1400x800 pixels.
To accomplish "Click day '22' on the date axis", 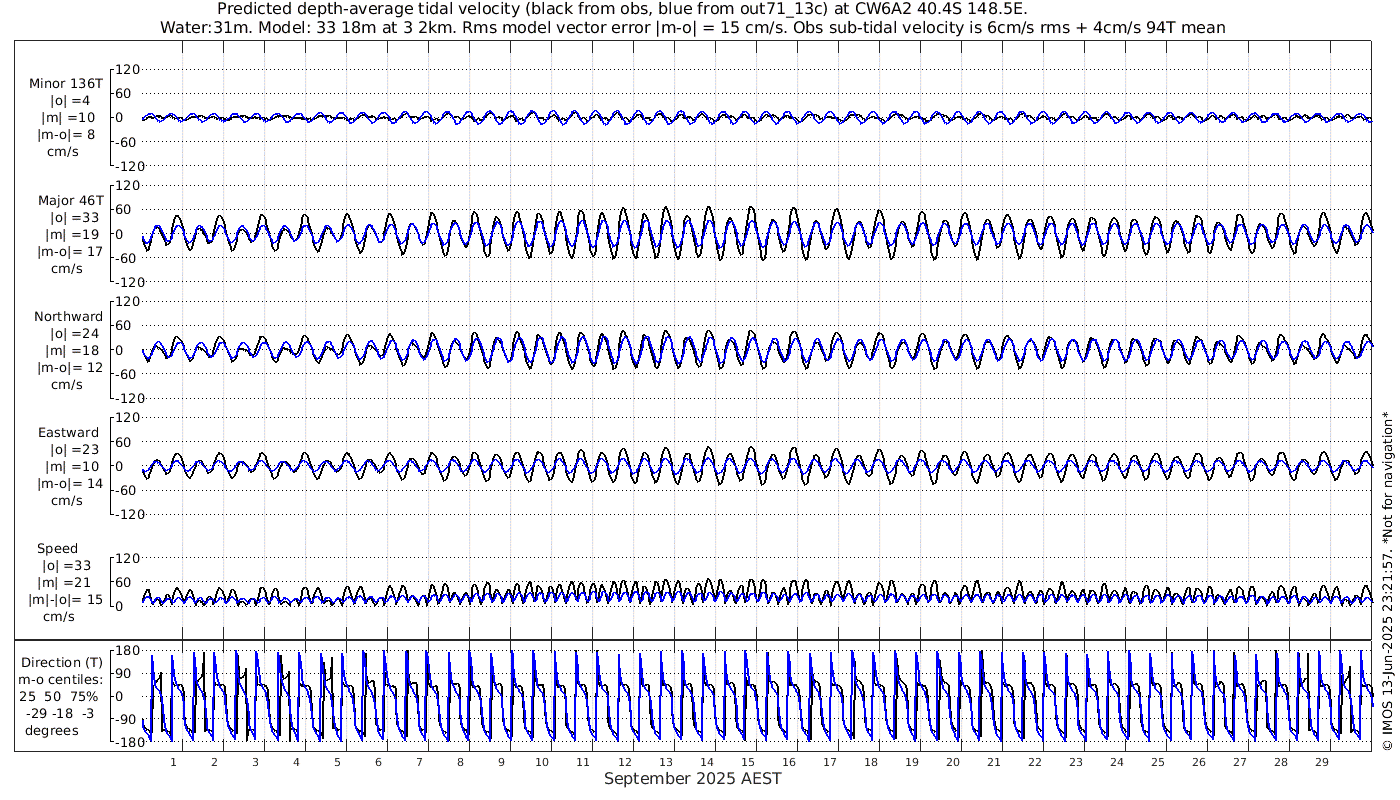I will [1035, 762].
